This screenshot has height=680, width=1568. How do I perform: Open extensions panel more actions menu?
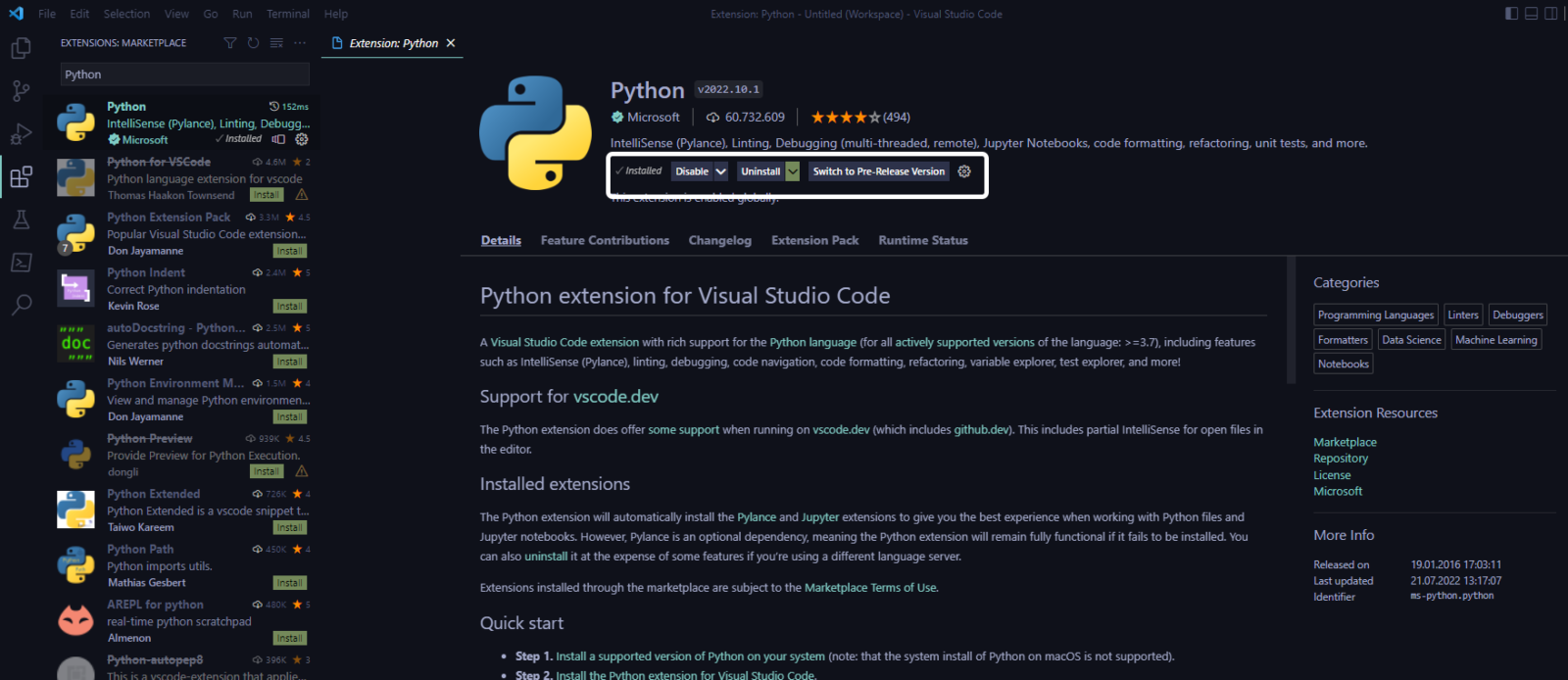click(300, 43)
